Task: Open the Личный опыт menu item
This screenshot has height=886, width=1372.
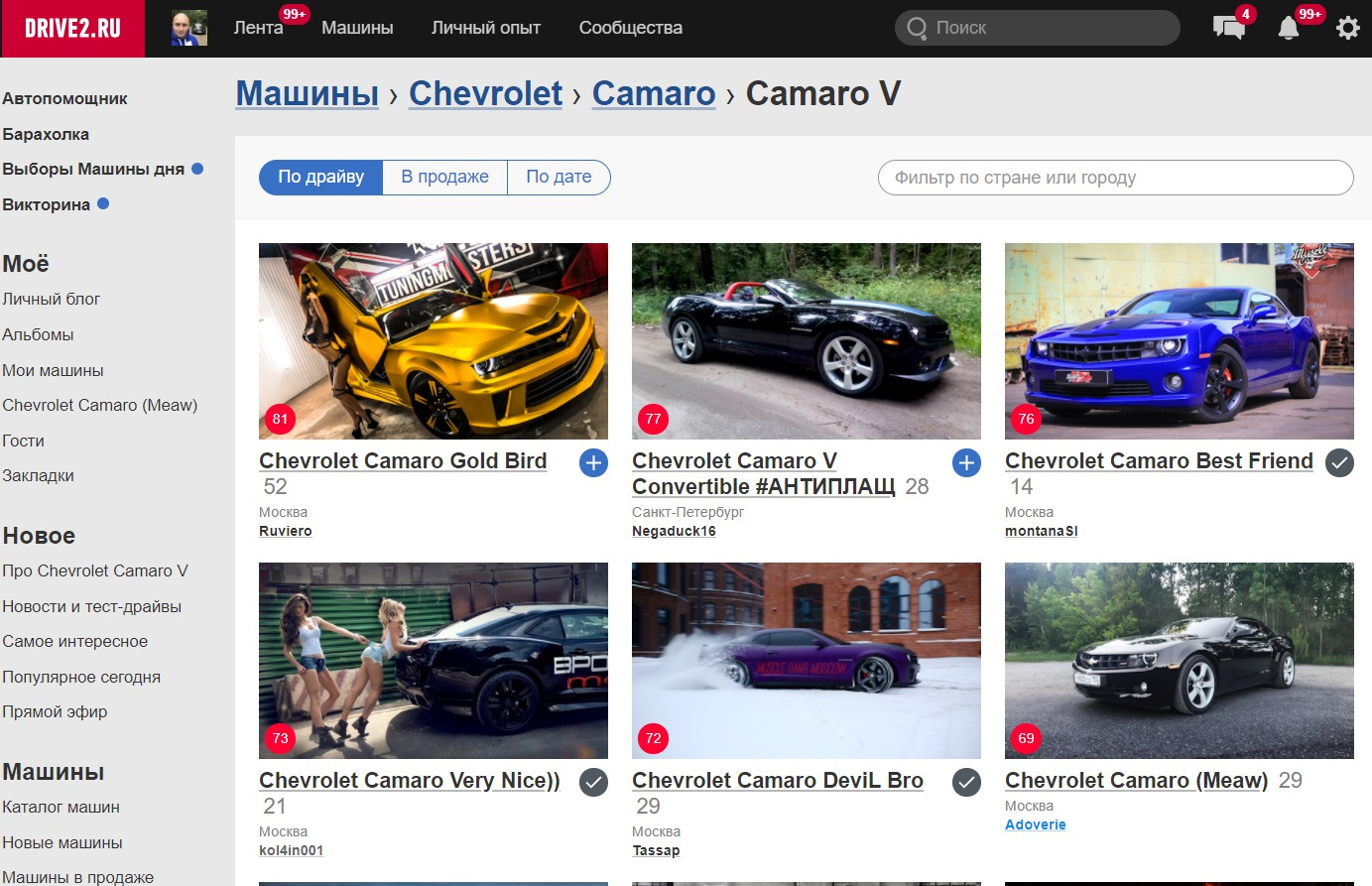Action: [x=486, y=28]
